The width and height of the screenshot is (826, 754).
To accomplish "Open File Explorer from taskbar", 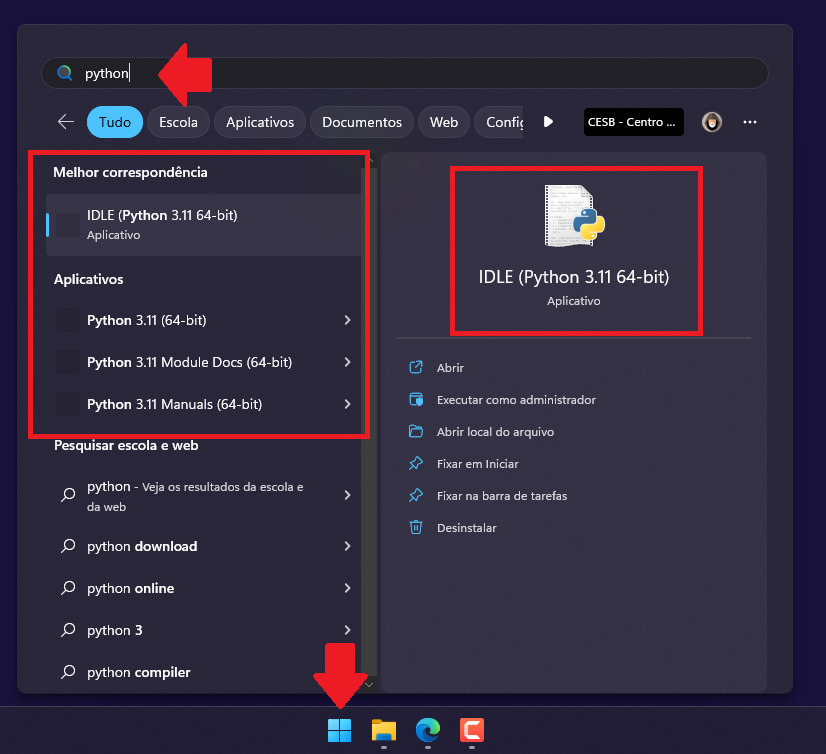I will (x=384, y=730).
